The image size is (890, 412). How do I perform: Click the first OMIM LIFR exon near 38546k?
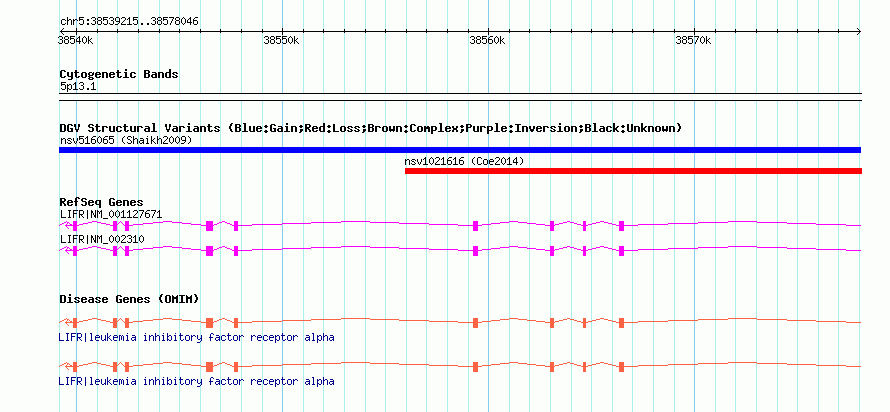pos(209,322)
